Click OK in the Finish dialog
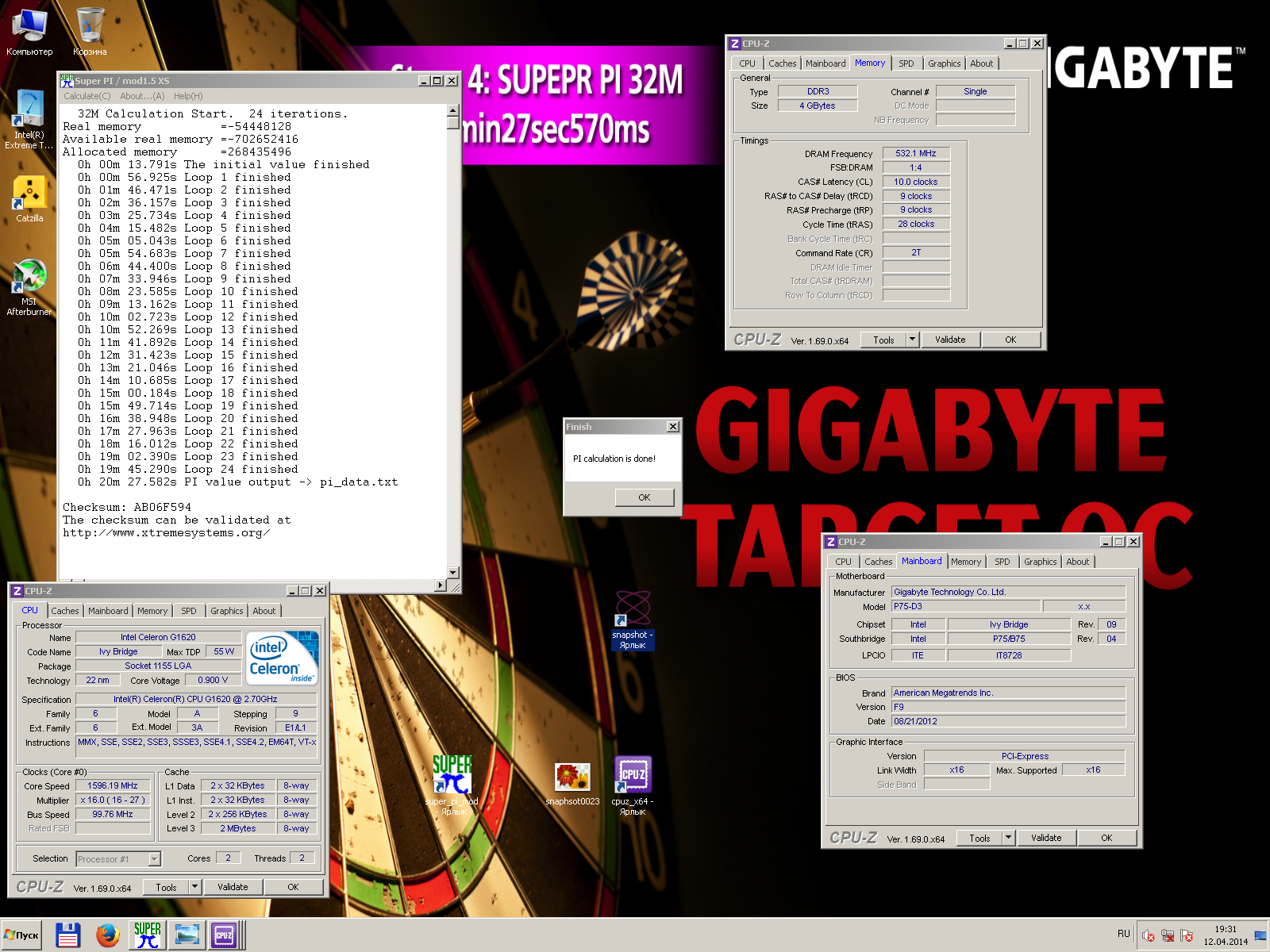Image resolution: width=1270 pixels, height=952 pixels. 645,497
